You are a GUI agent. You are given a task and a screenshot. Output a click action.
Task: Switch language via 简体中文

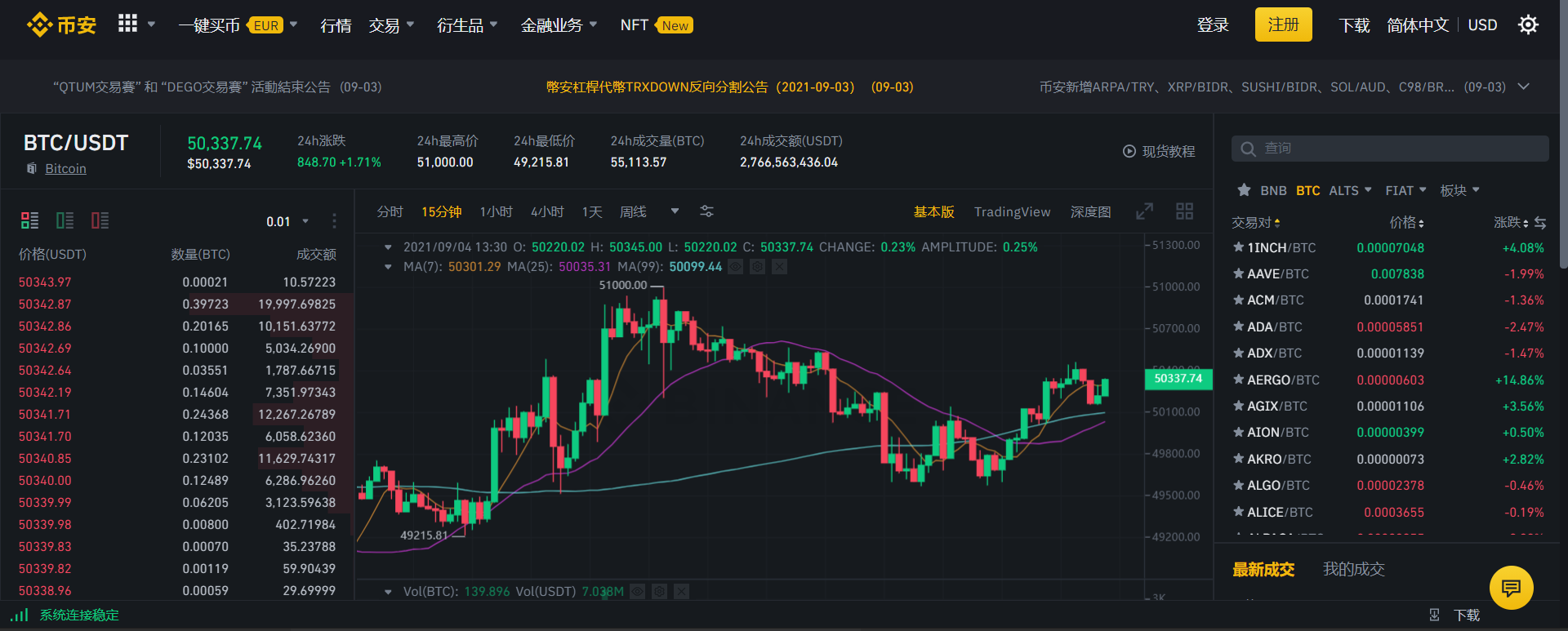click(x=1418, y=25)
